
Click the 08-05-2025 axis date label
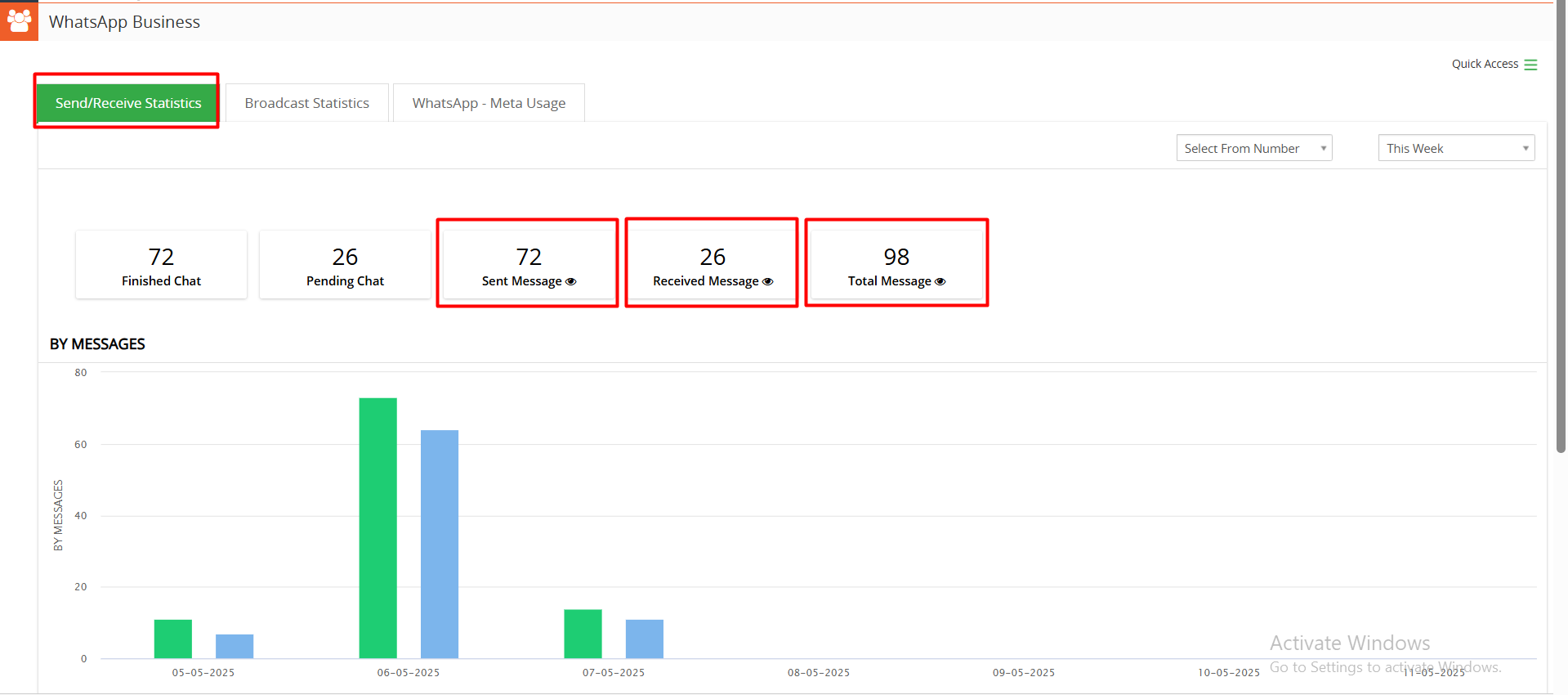click(x=819, y=673)
